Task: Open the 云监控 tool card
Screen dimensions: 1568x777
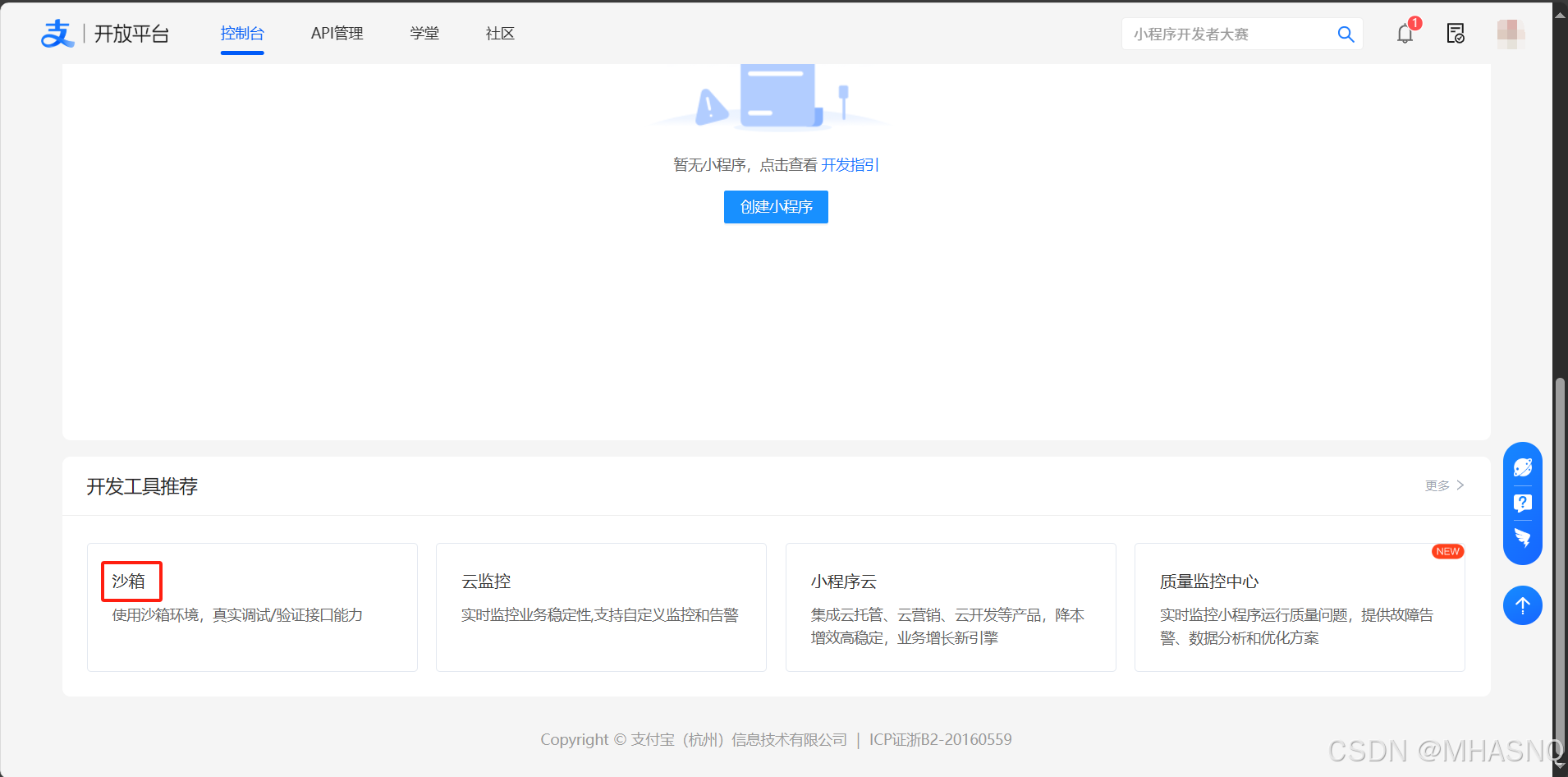Action: click(601, 607)
